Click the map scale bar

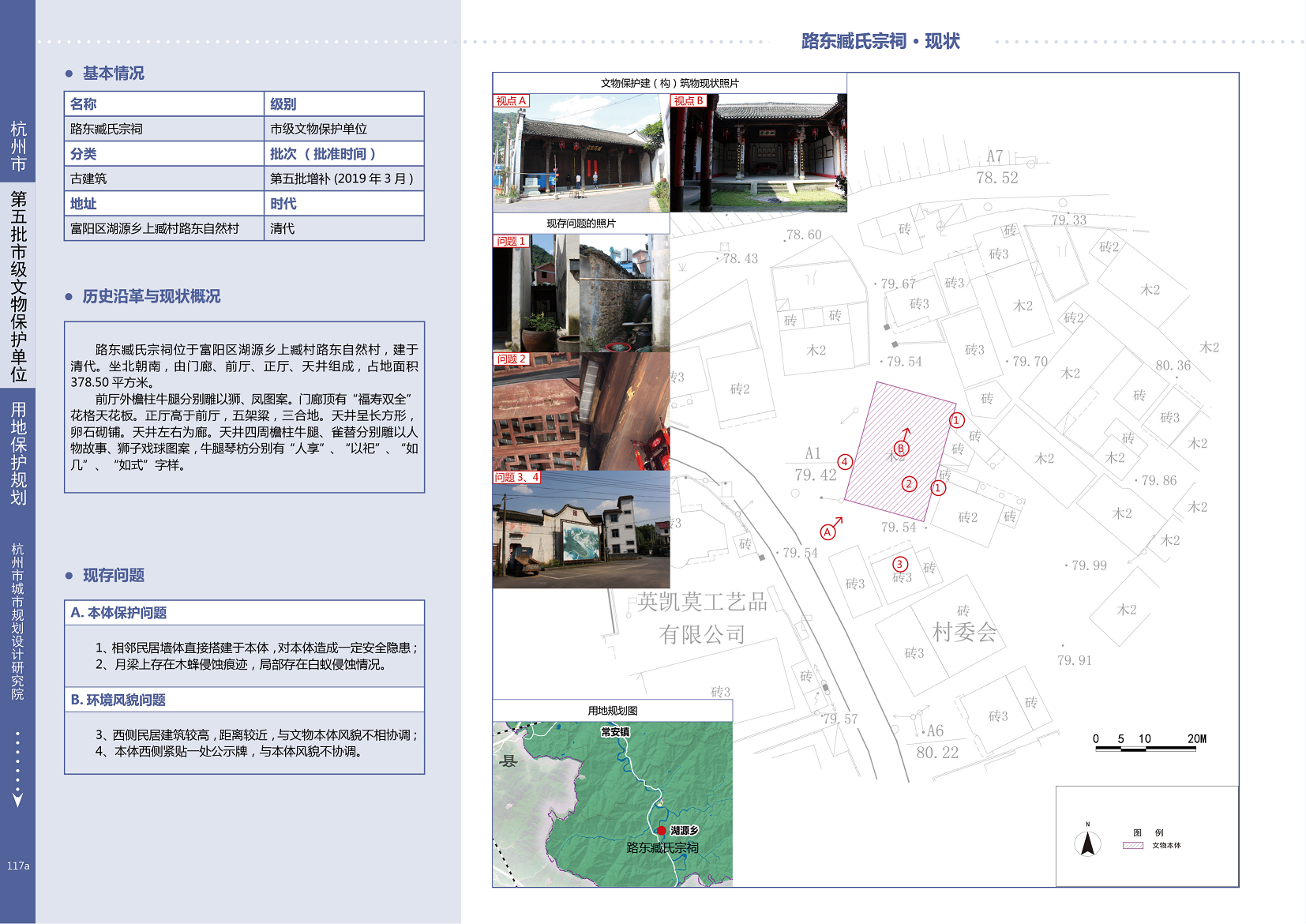(x=1145, y=748)
